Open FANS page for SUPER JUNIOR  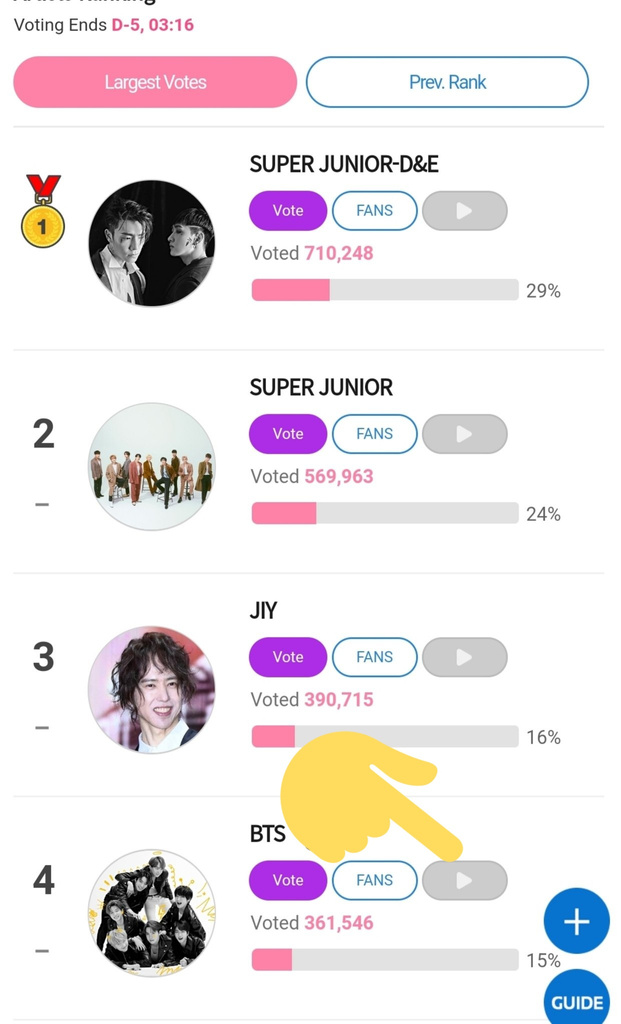374,434
